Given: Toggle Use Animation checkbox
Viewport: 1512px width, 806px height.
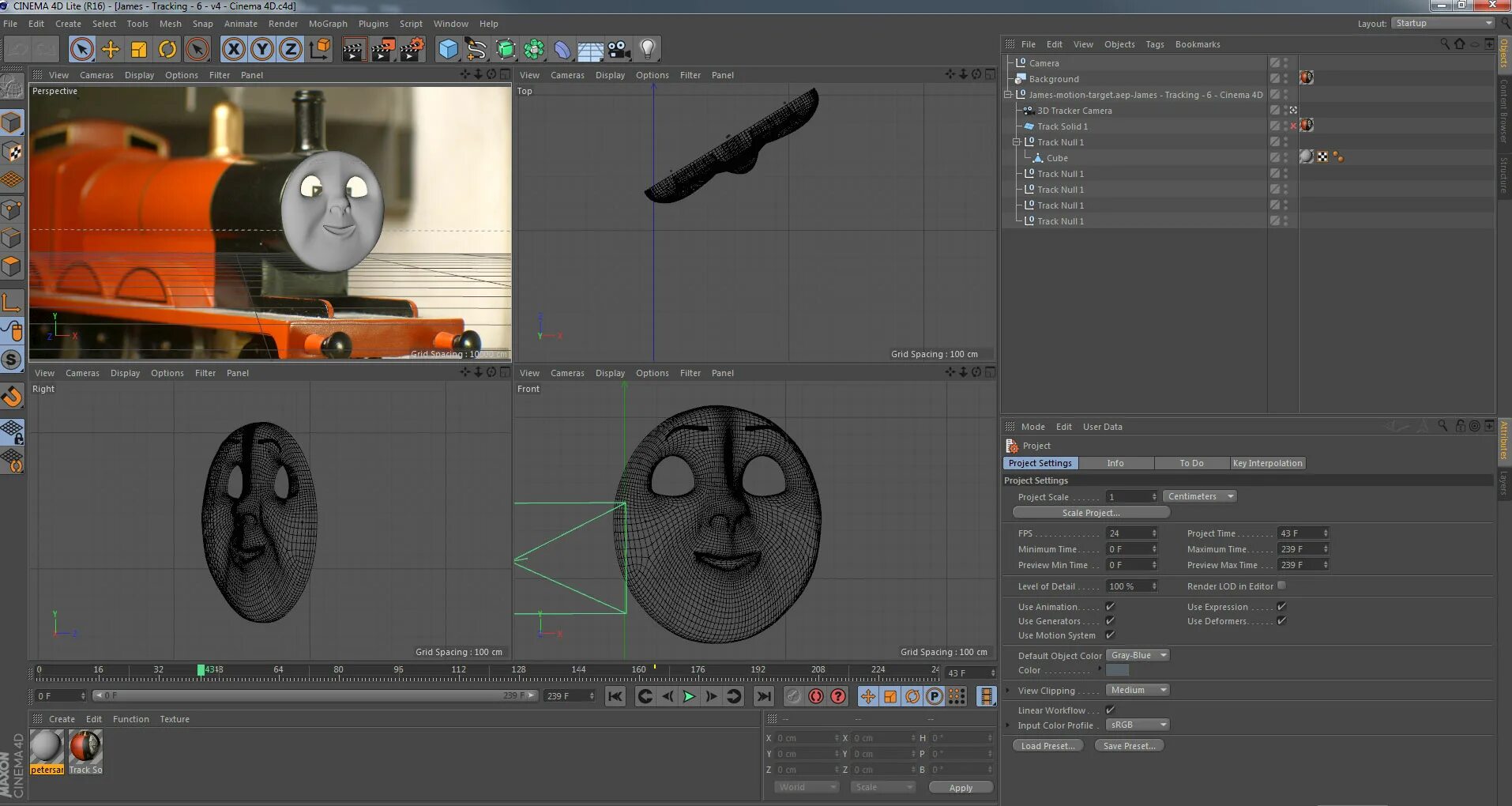Looking at the screenshot, I should click(1110, 606).
